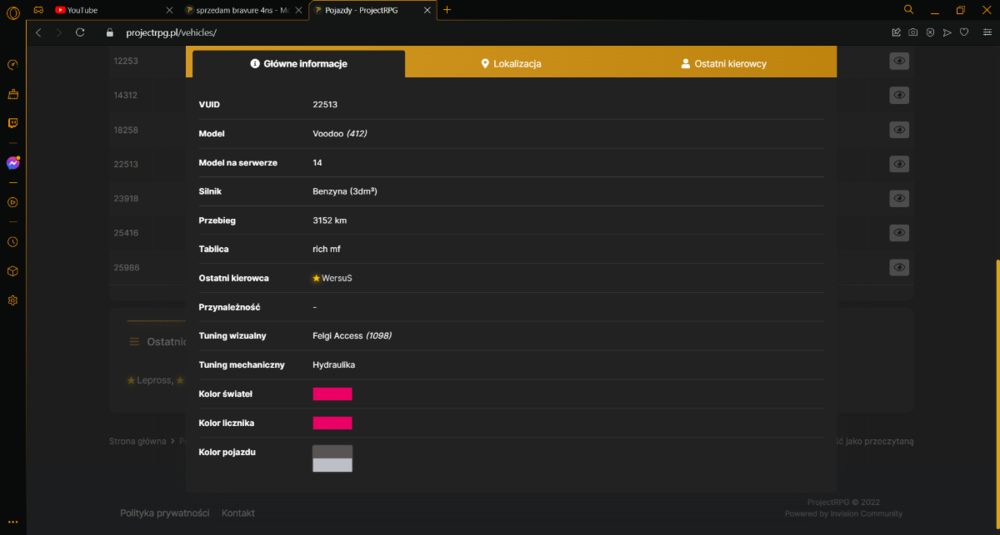Open browser history clock icon
Image resolution: width=1000 pixels, height=535 pixels.
point(13,242)
